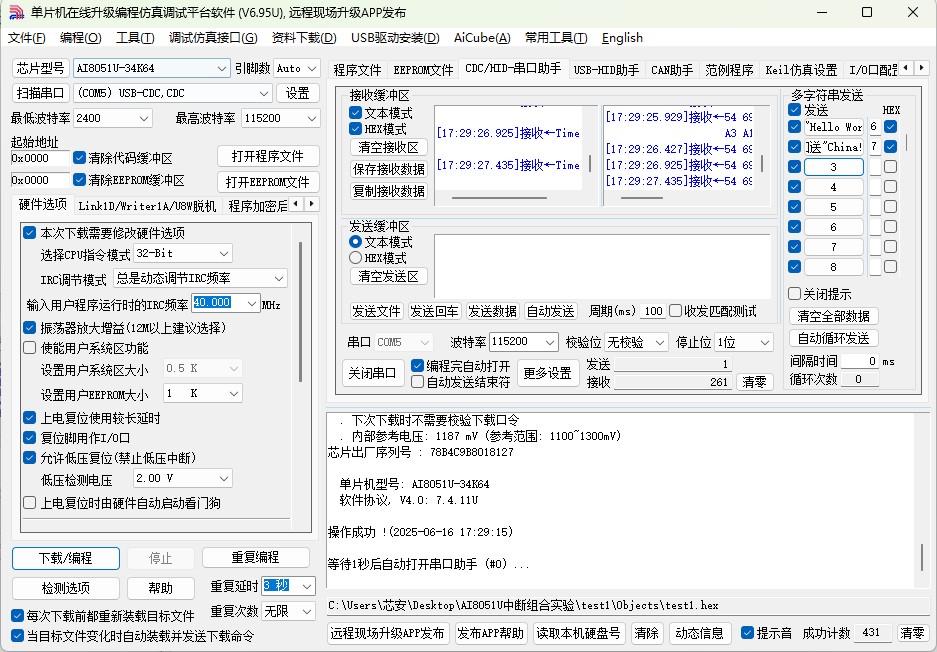The height and width of the screenshot is (652, 937).
Task: Expand the 设置用户EEPROM大小 dropdown
Action: pyautogui.click(x=234, y=393)
